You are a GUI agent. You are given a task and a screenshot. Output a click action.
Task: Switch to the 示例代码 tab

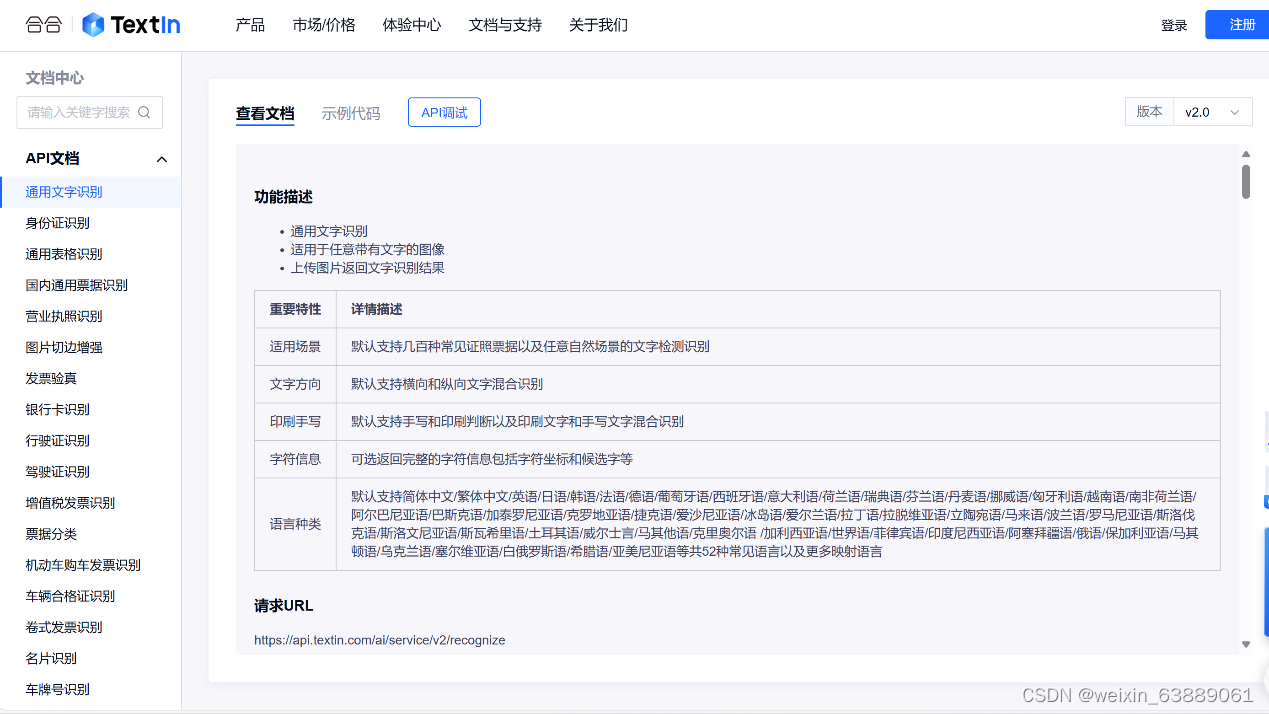(351, 114)
